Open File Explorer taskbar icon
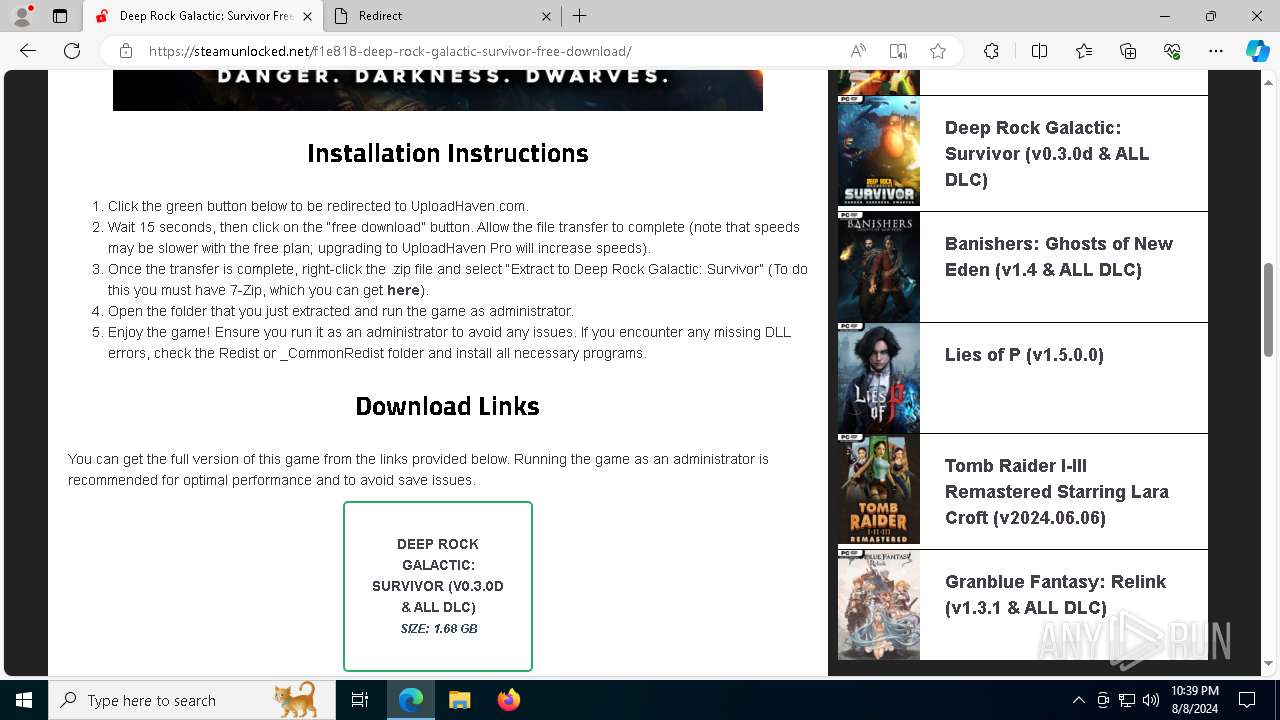Viewport: 1280px width, 720px height. point(460,700)
